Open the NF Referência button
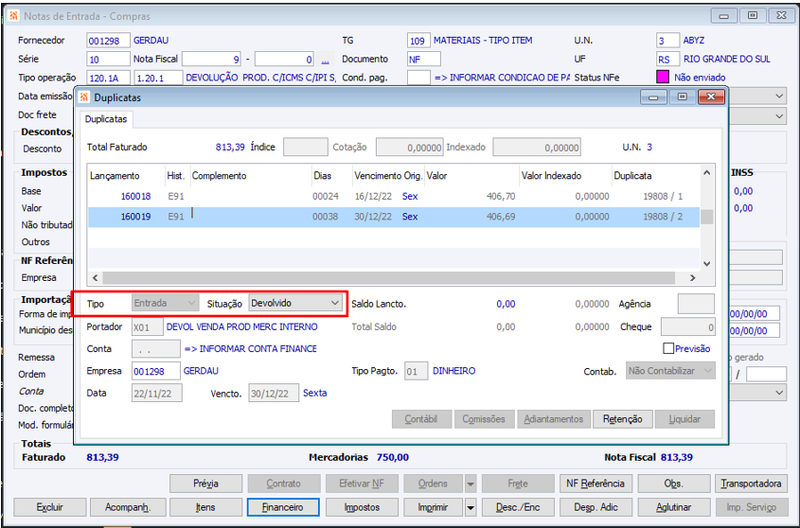 [x=595, y=484]
